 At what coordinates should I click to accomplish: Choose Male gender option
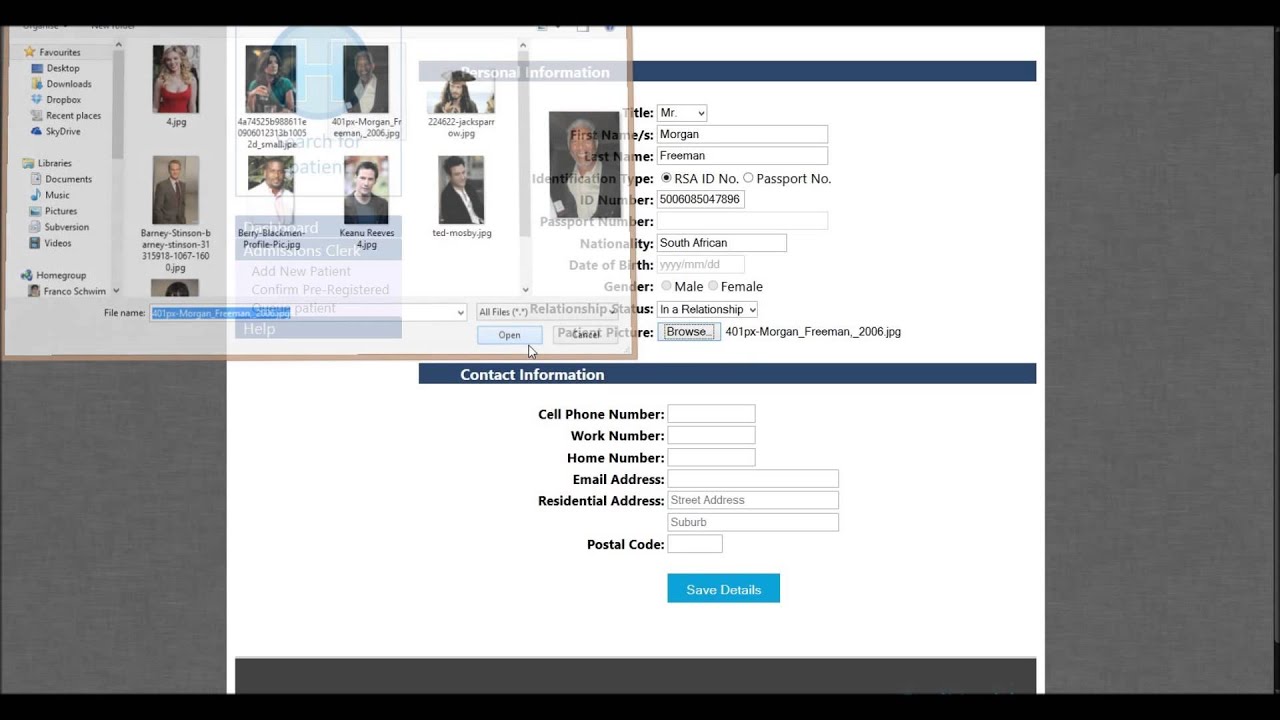point(666,286)
